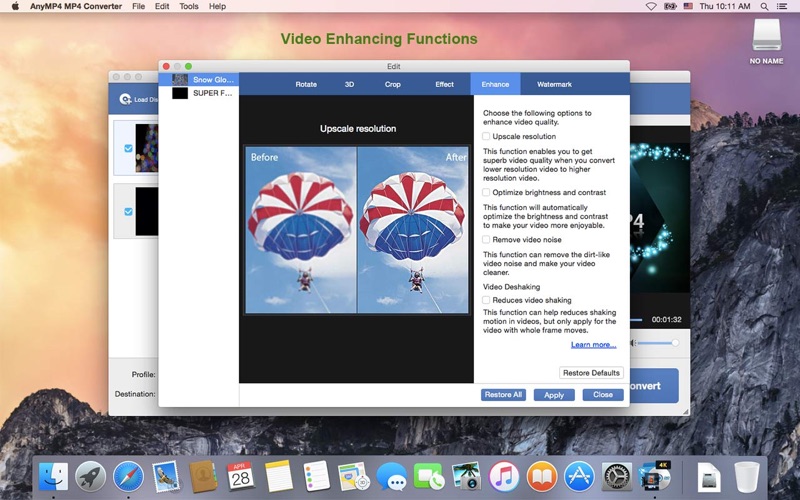Switch to the Watermark tab
800x500 pixels.
(554, 84)
